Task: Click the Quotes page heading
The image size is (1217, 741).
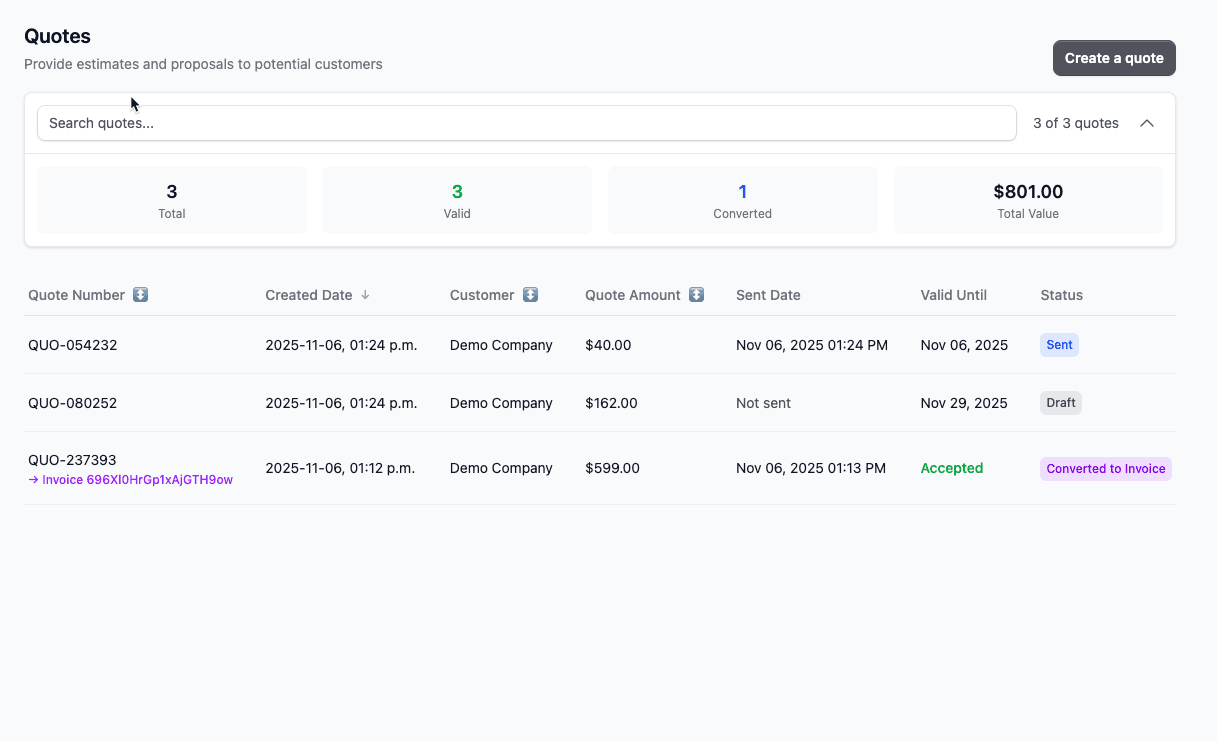Action: tap(57, 36)
